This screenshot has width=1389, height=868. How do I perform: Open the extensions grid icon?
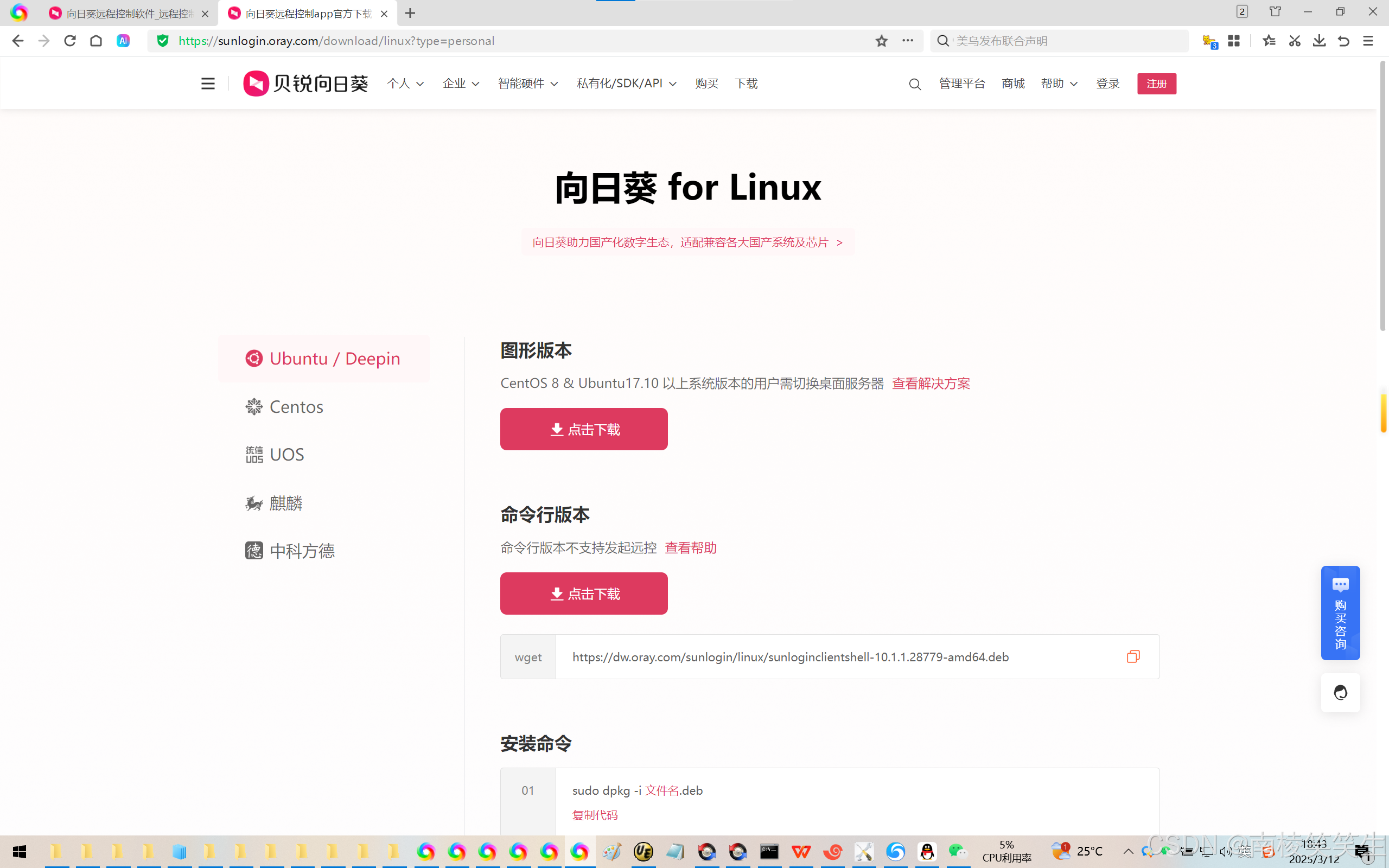[x=1234, y=41]
